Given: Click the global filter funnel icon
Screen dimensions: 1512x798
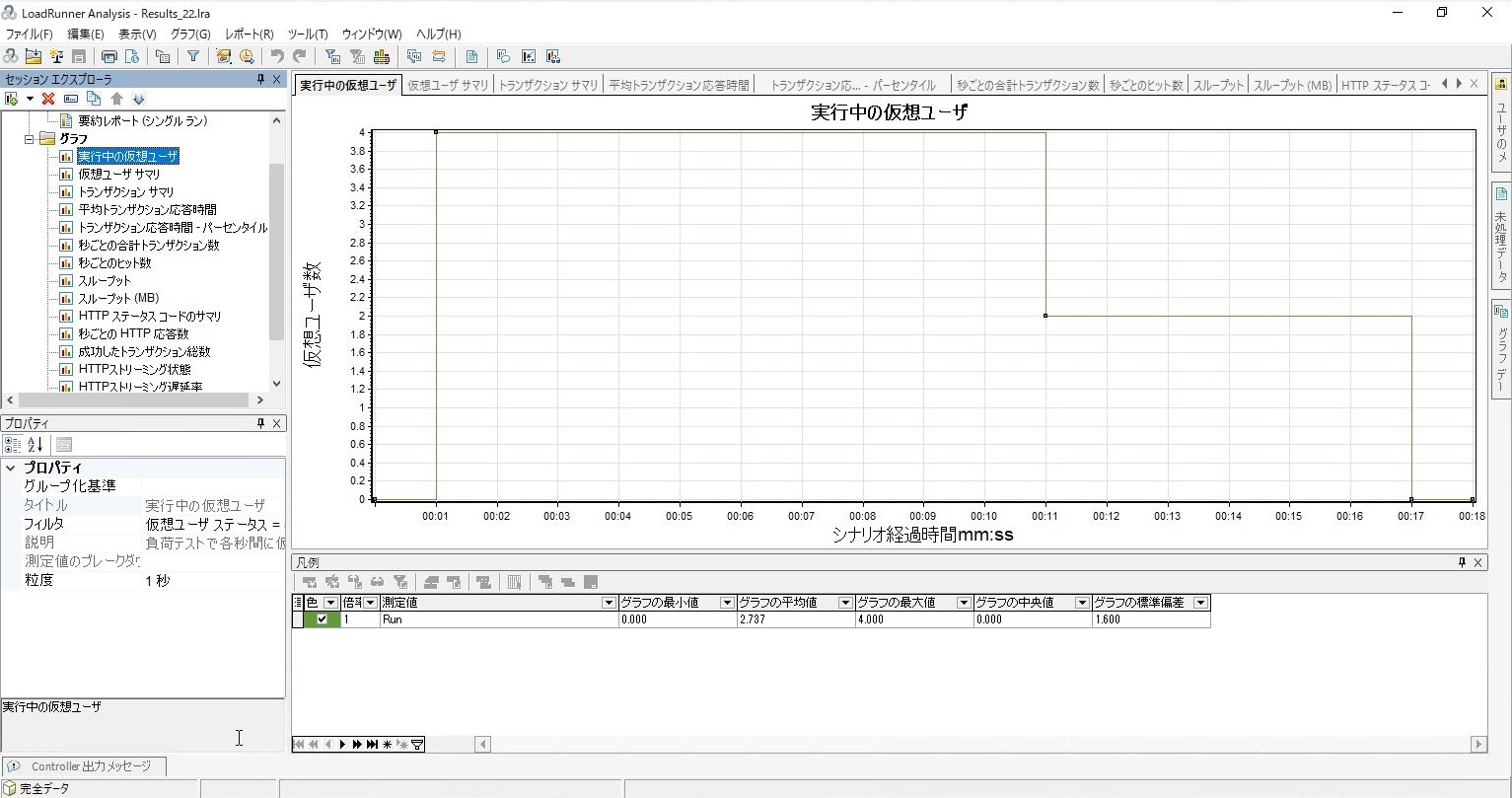Looking at the screenshot, I should click(x=193, y=56).
